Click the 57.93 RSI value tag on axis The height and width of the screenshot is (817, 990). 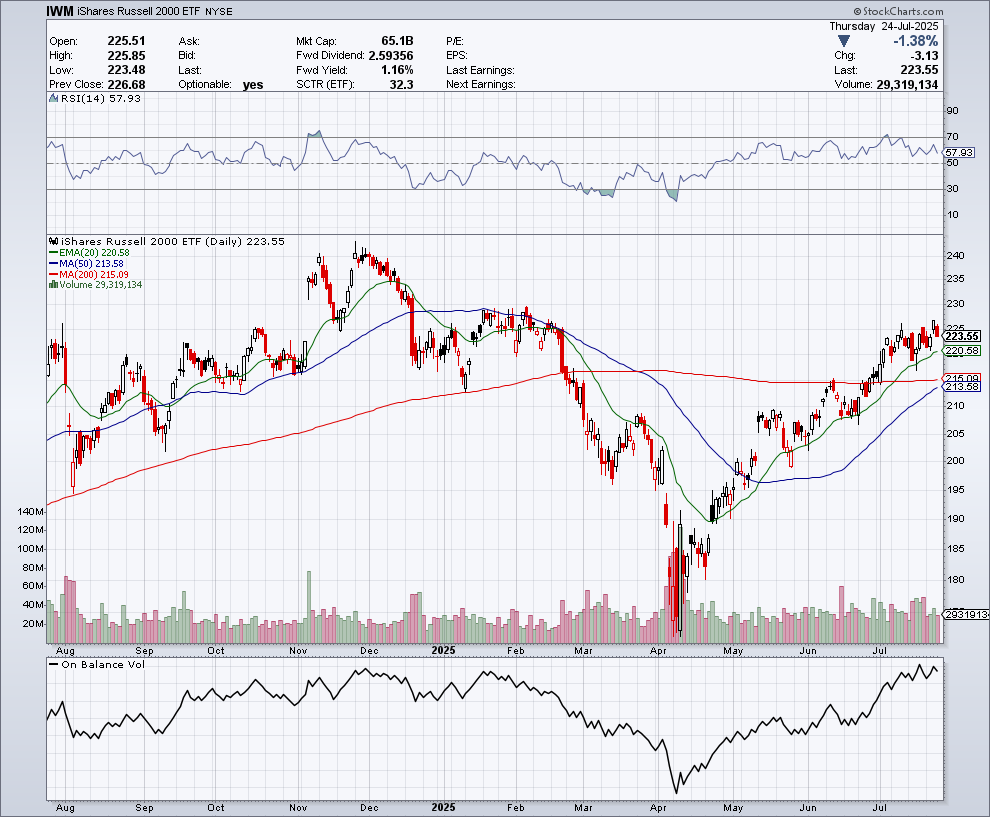pyautogui.click(x=960, y=152)
